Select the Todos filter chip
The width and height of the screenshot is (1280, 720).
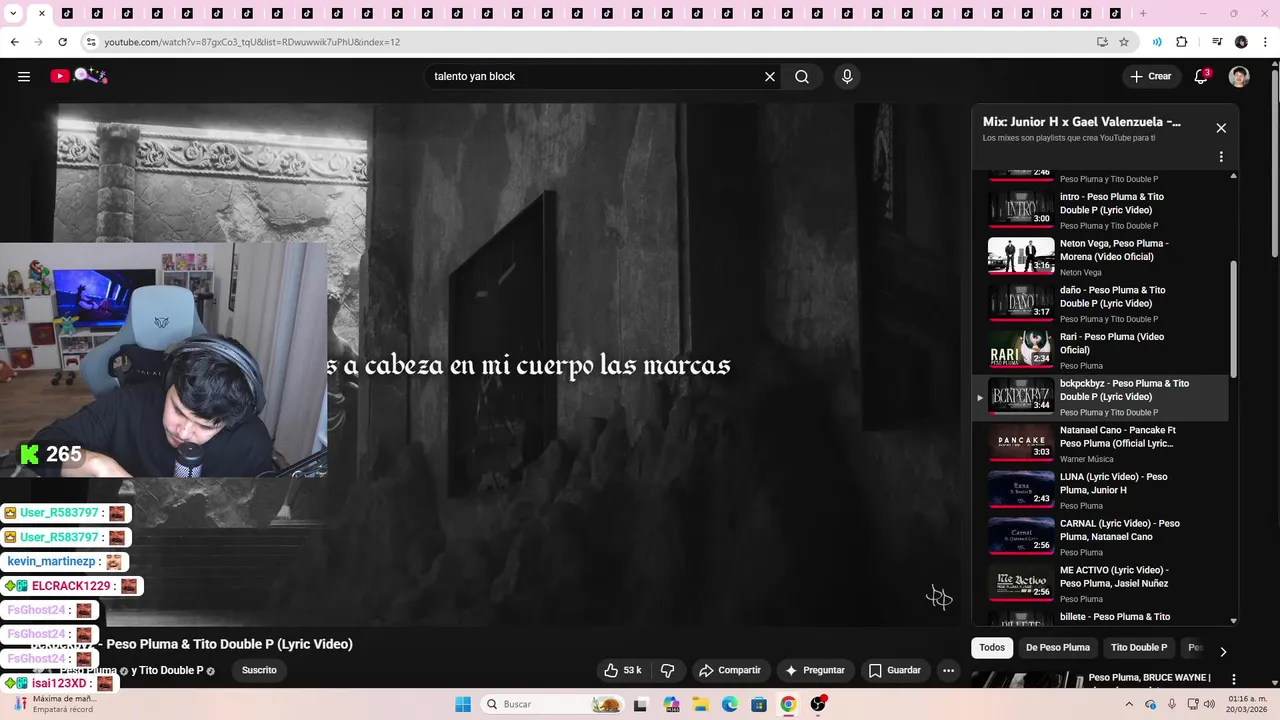tap(992, 648)
